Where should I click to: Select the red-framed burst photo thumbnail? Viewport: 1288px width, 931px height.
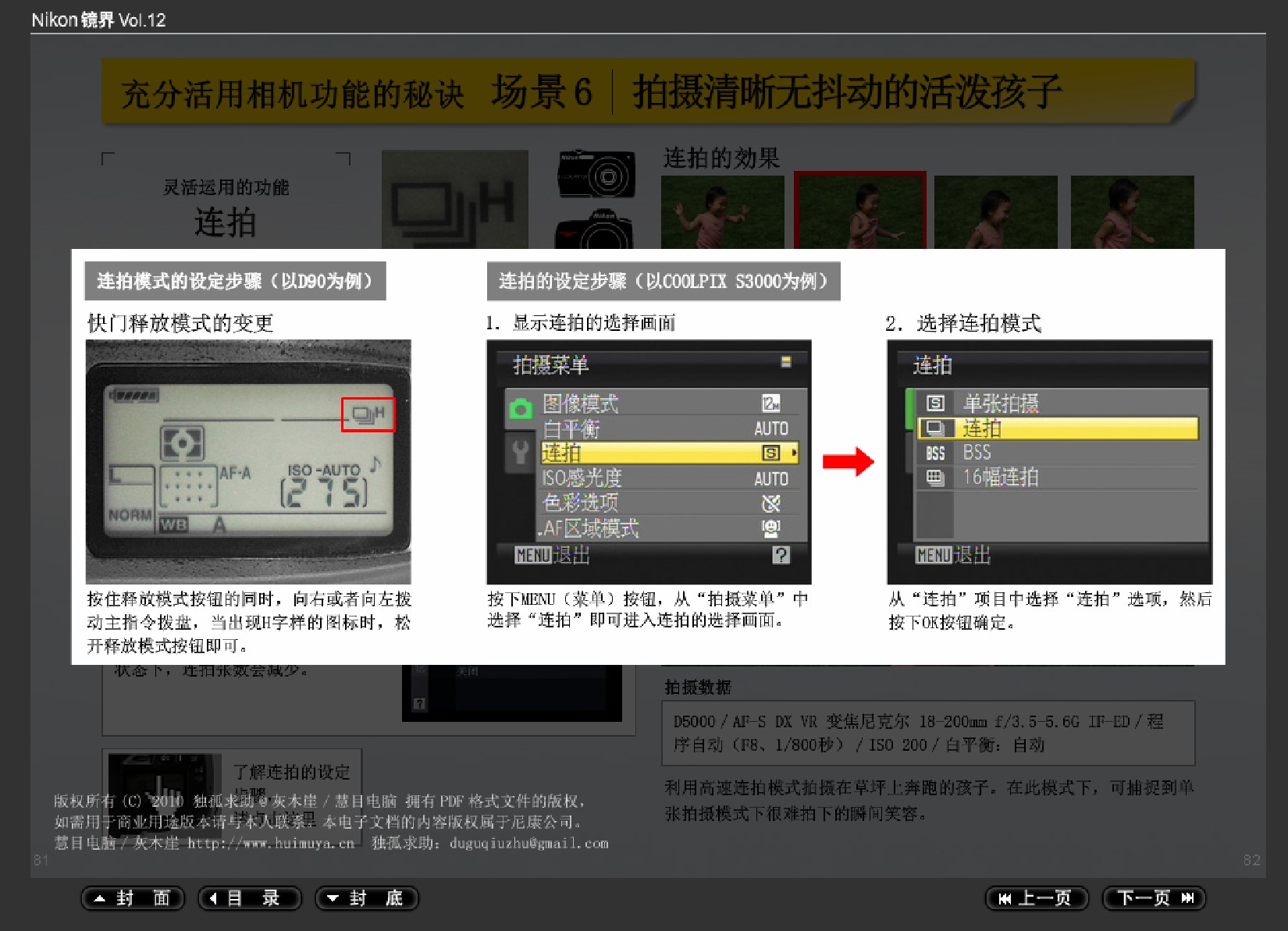pyautogui.click(x=859, y=211)
